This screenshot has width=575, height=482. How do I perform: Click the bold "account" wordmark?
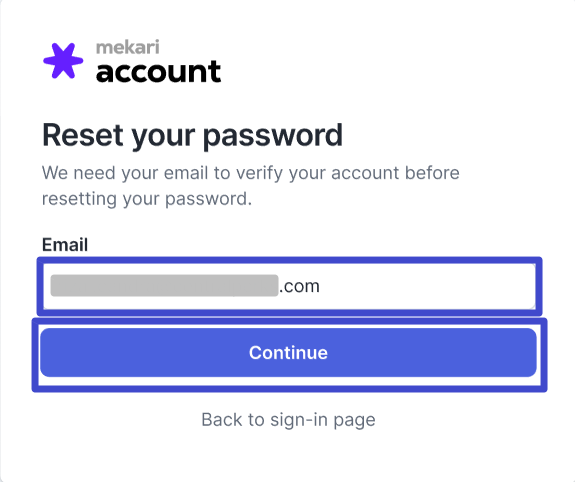tap(158, 71)
